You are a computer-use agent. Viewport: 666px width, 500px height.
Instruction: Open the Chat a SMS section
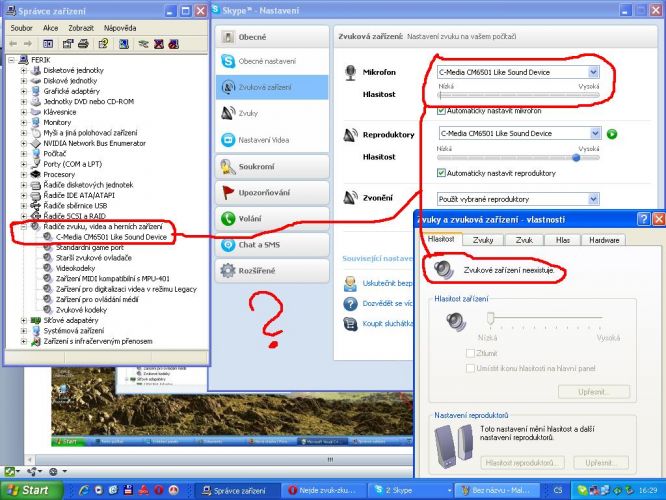point(272,245)
